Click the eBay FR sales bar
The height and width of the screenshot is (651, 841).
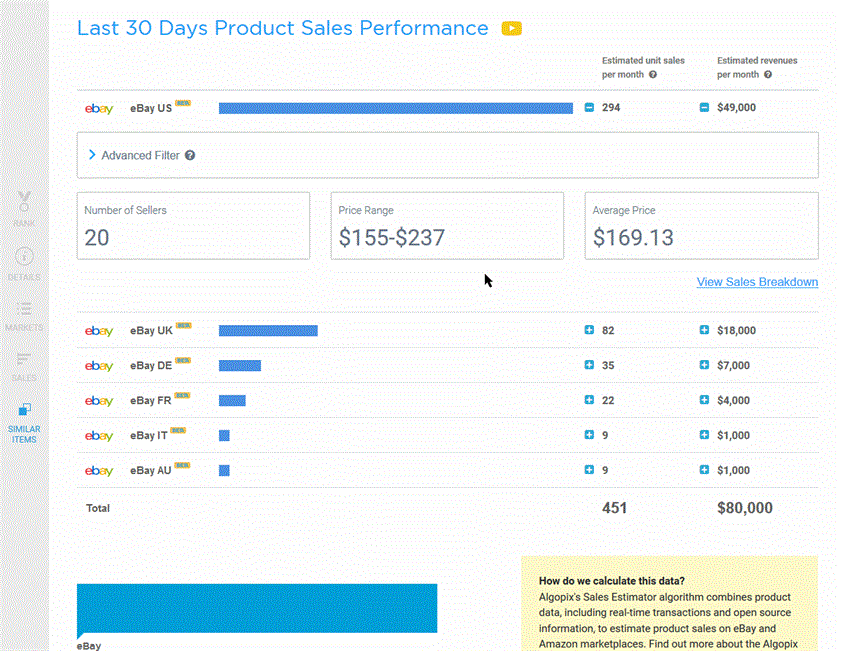(x=232, y=400)
